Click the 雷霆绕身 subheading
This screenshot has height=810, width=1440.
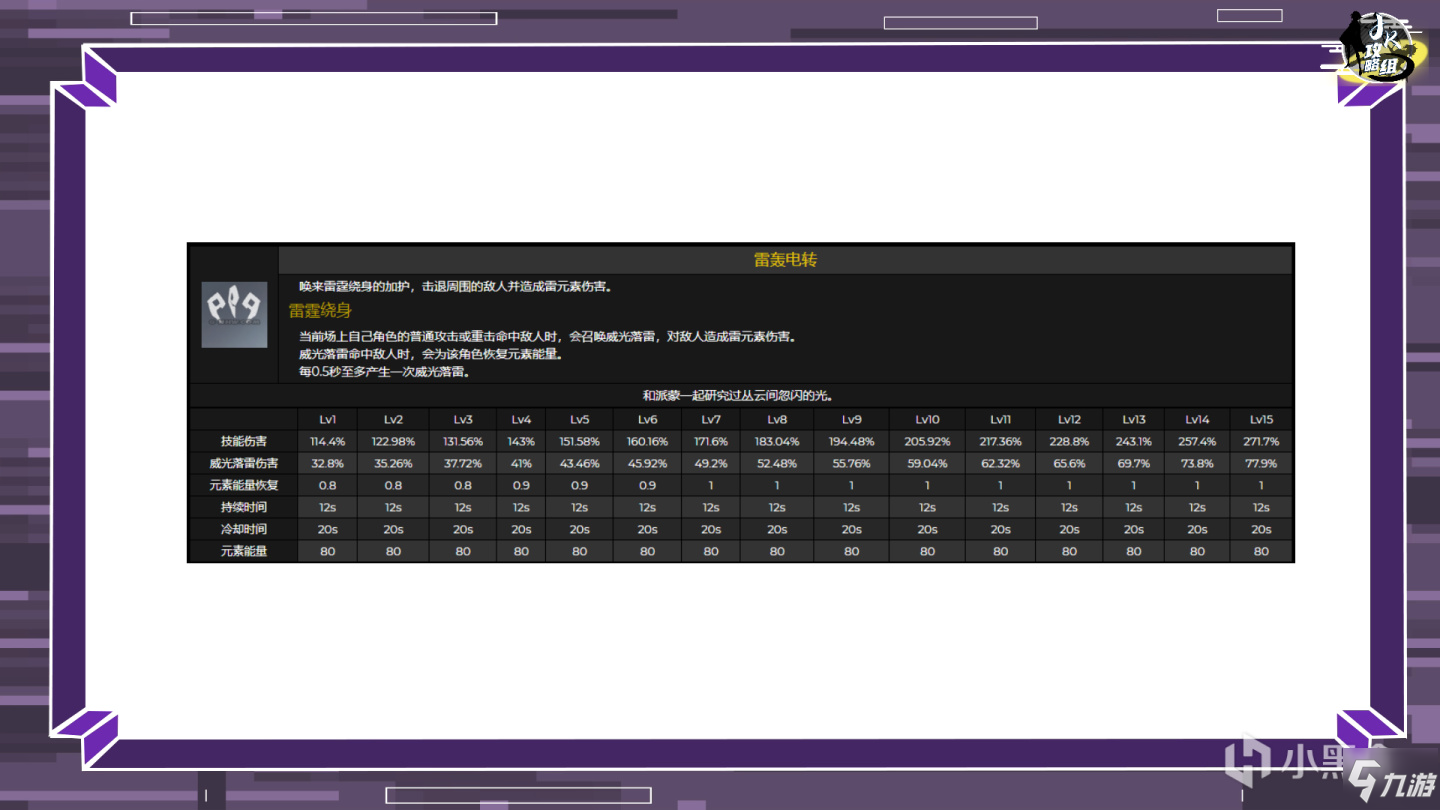click(320, 311)
